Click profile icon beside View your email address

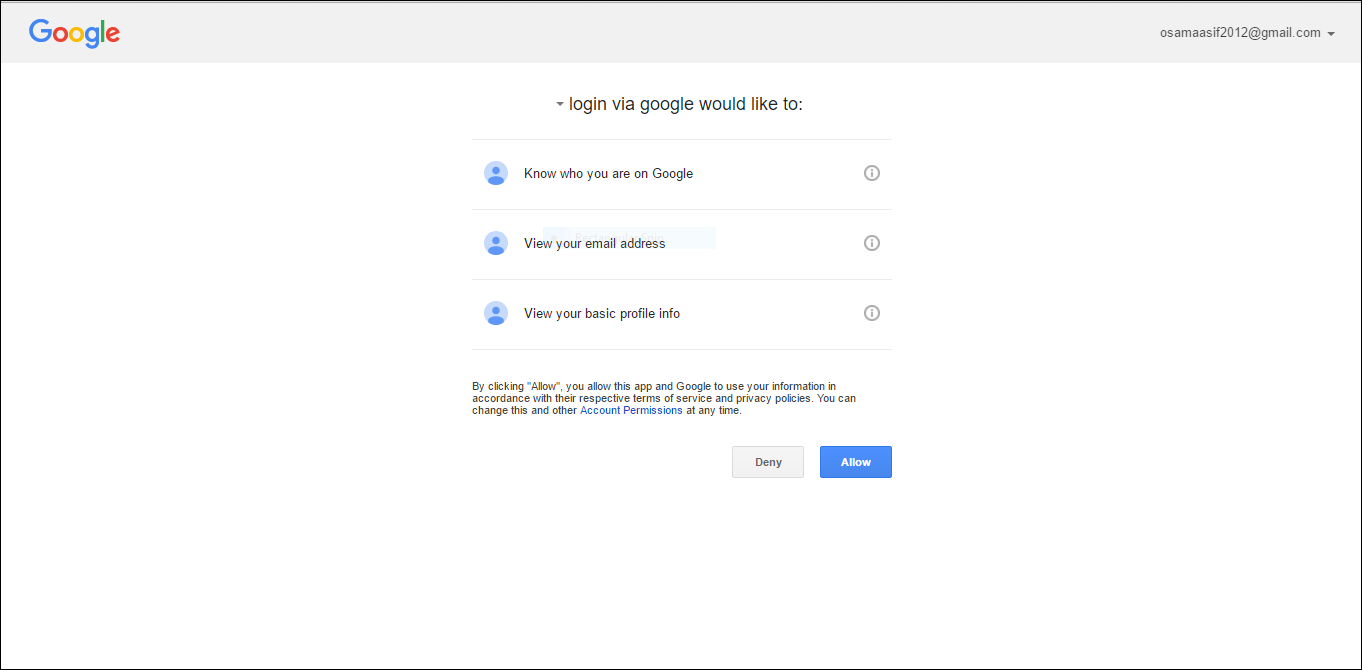coord(496,243)
